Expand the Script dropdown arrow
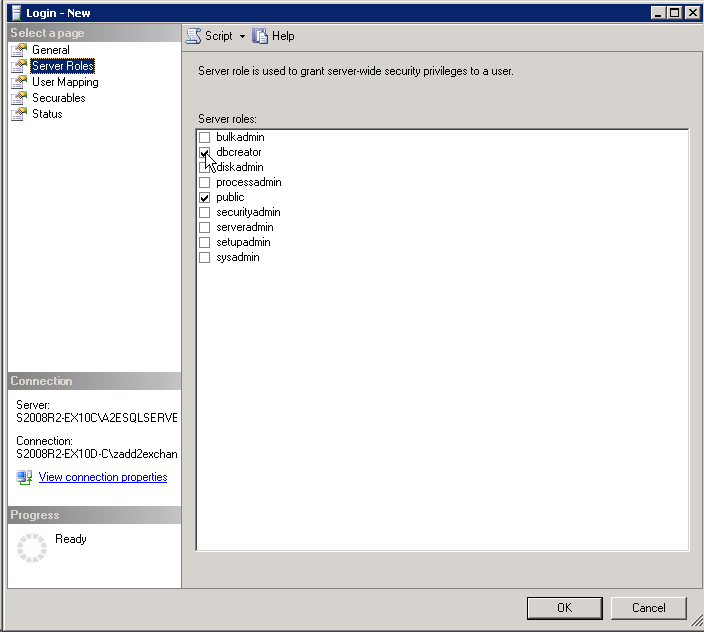 pyautogui.click(x=242, y=36)
